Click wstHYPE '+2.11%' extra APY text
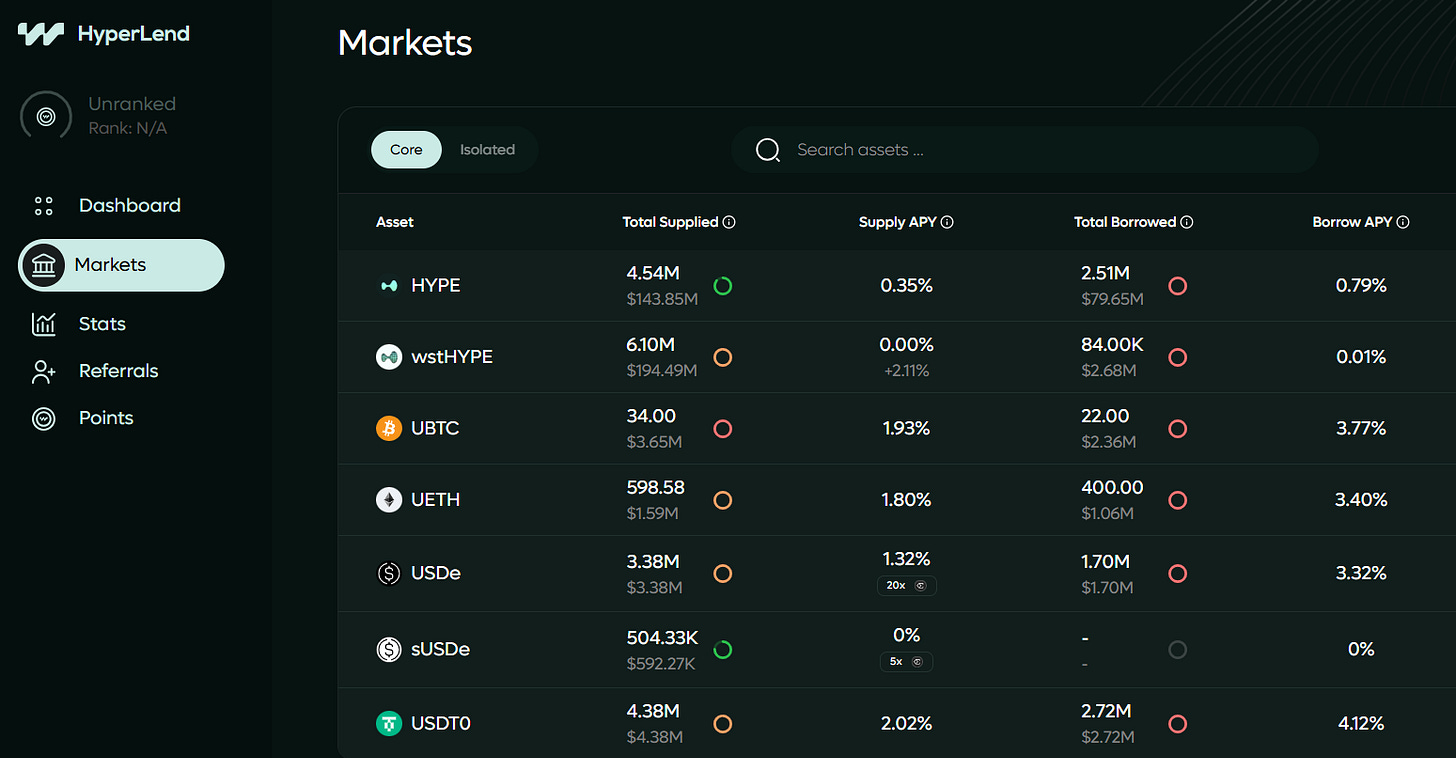Viewport: 1456px width, 758px height. 906,371
